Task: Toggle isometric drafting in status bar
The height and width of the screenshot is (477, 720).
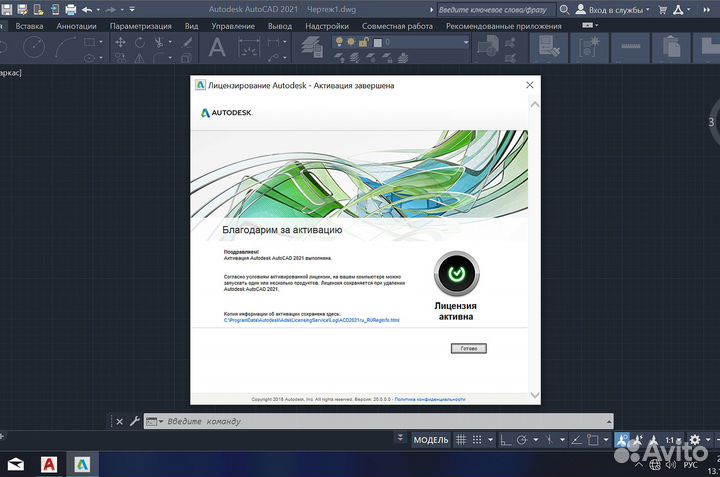Action: (549, 440)
